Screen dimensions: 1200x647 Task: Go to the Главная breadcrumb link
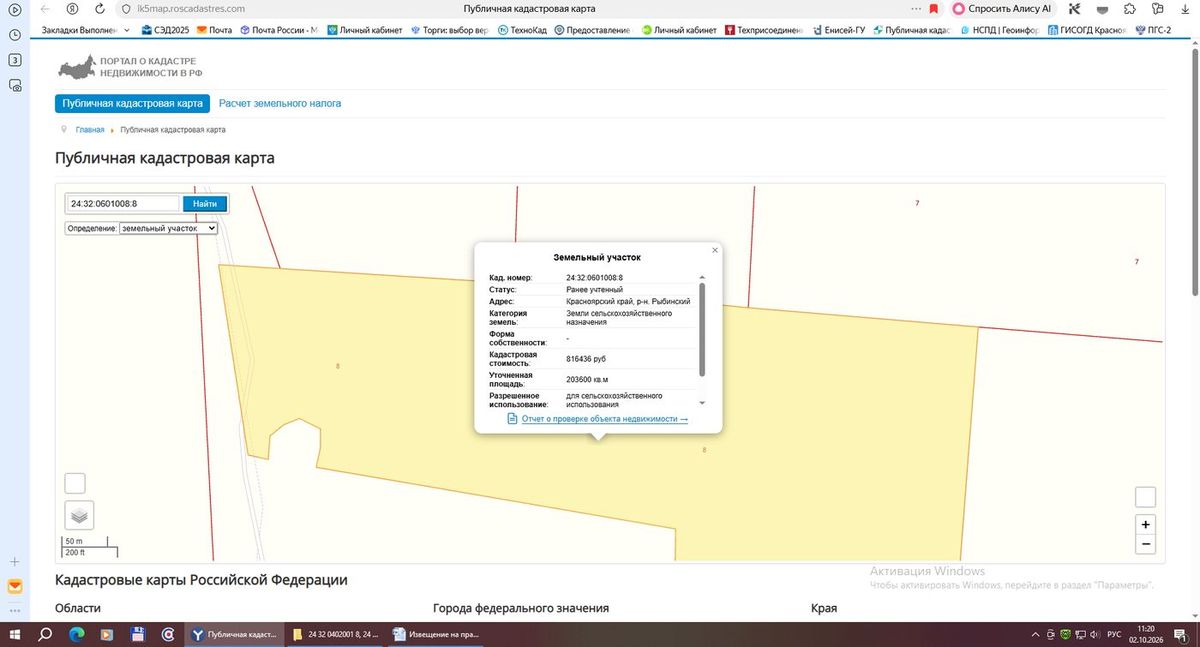(x=90, y=130)
